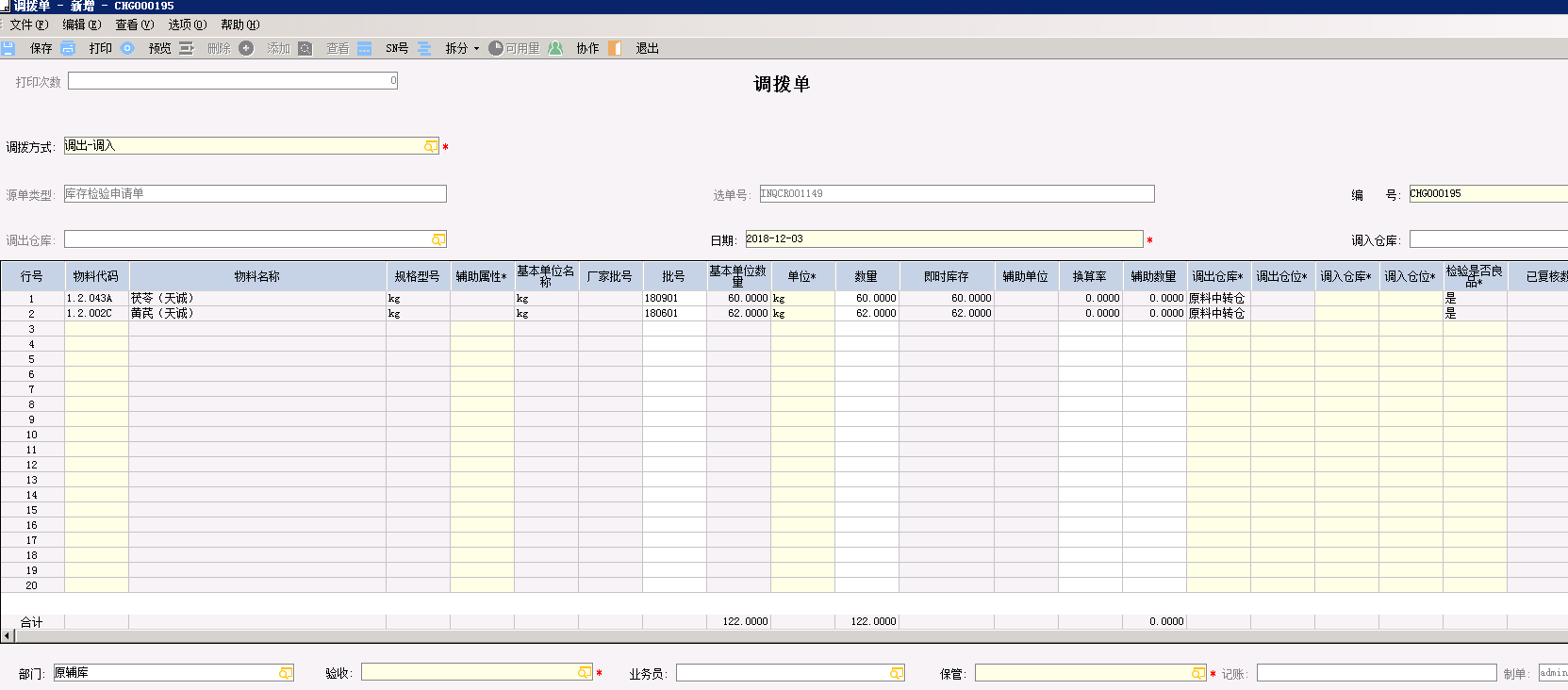The image size is (1568, 690).
Task: Select the 调出仓位* column header
Action: 1282,276
